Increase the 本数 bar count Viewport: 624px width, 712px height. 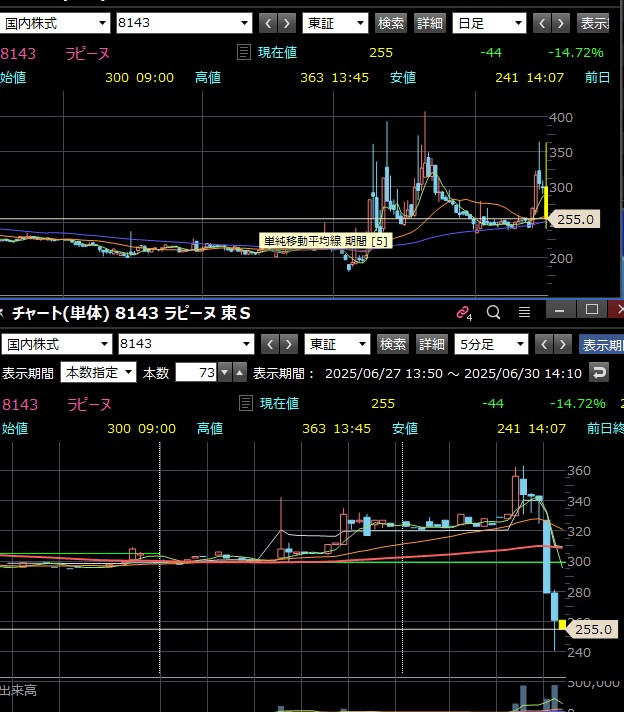[239, 373]
